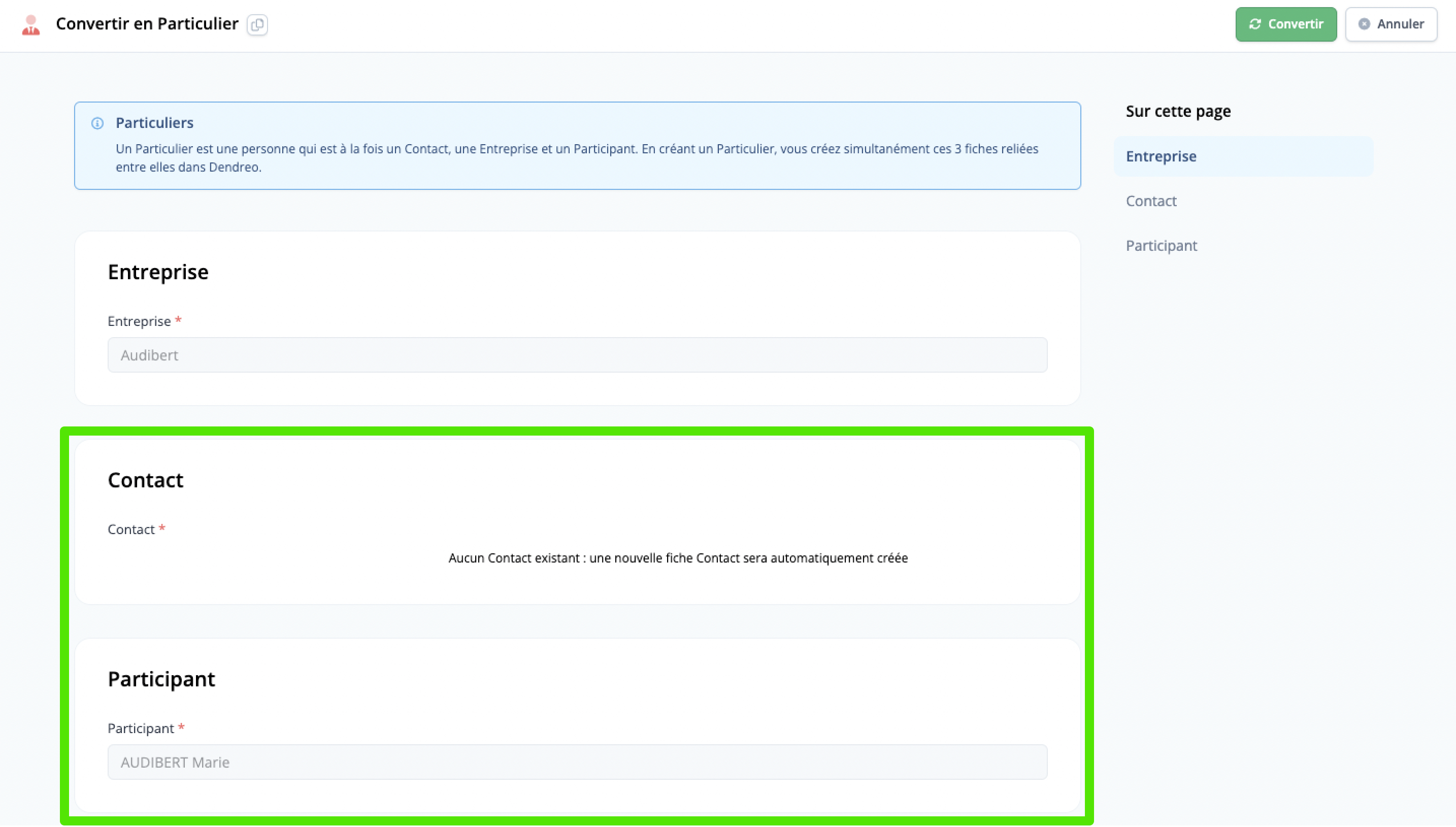The image size is (1456, 827).
Task: Click the Particuliers banner heading
Action: point(154,123)
